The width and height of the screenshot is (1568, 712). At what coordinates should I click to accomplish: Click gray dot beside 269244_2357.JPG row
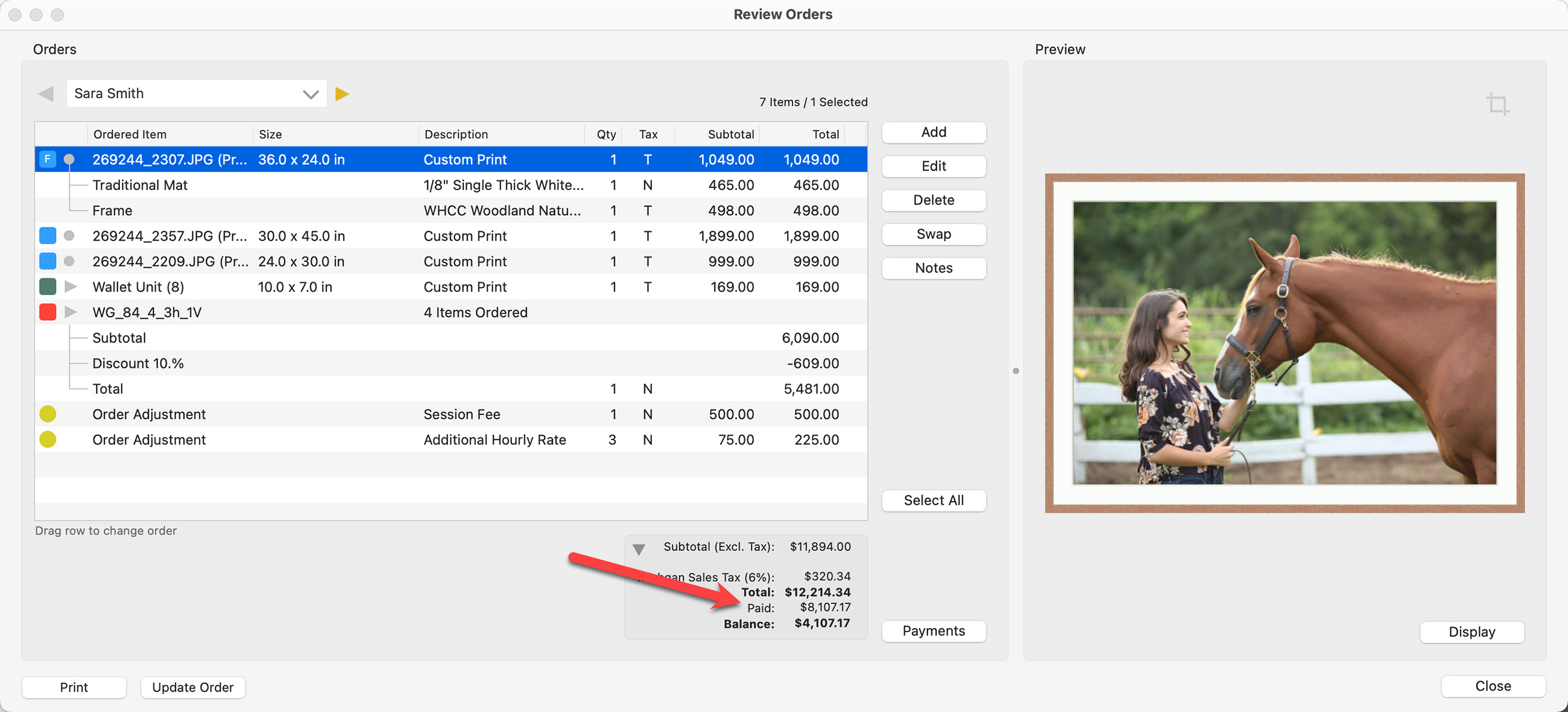(x=69, y=236)
